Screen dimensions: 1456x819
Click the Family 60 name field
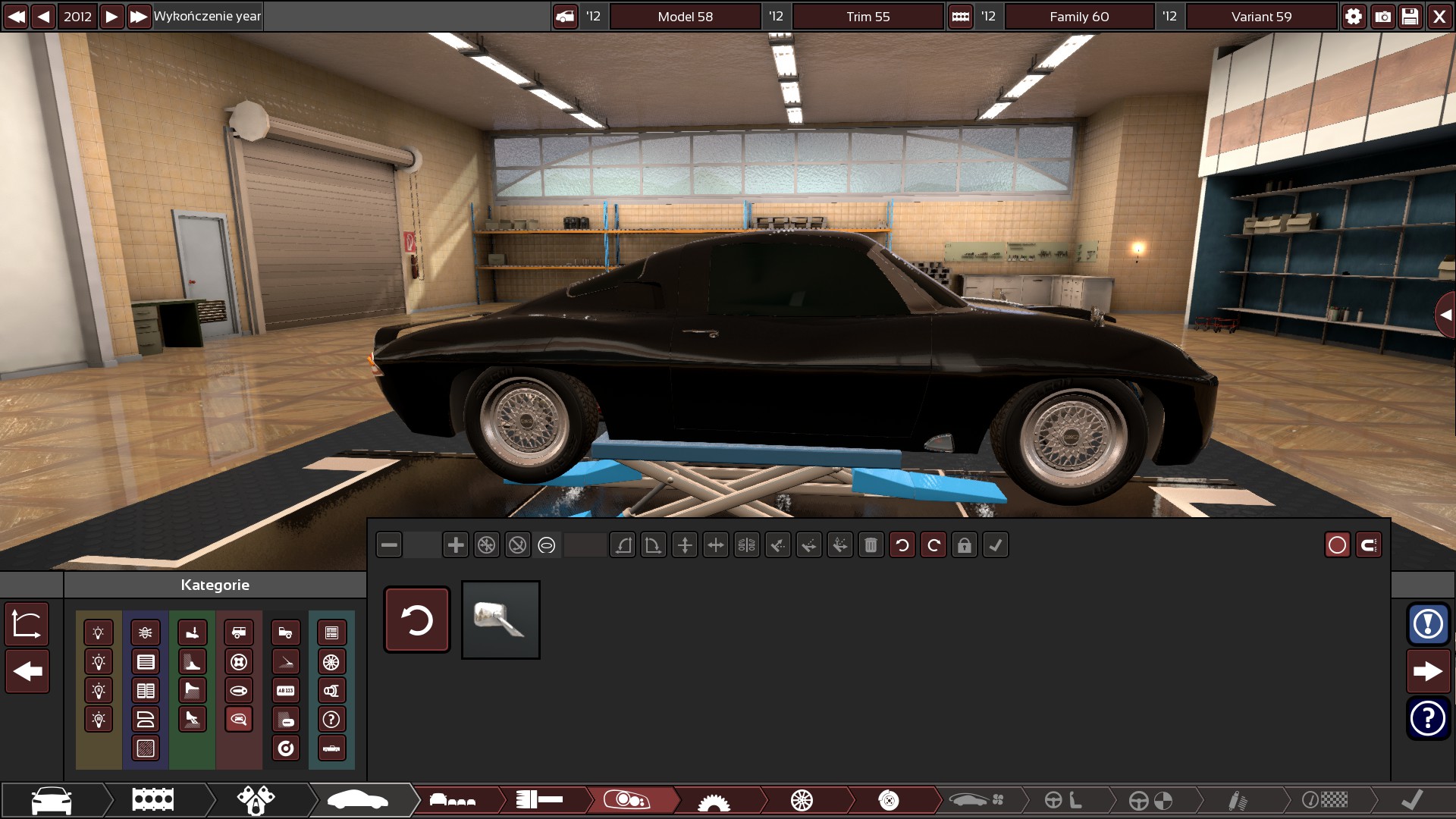click(1079, 16)
